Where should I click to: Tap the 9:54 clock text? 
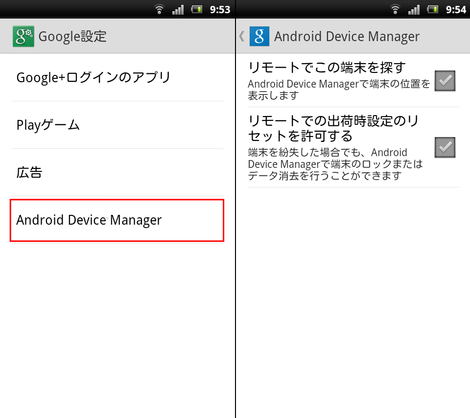click(x=456, y=9)
